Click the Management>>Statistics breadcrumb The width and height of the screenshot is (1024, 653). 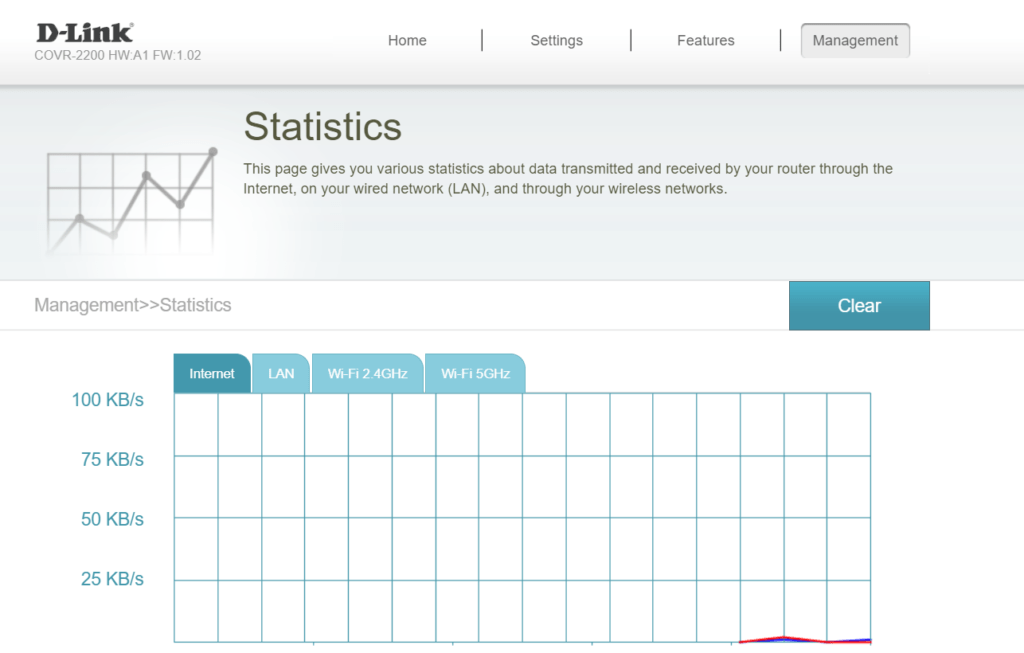pos(132,305)
